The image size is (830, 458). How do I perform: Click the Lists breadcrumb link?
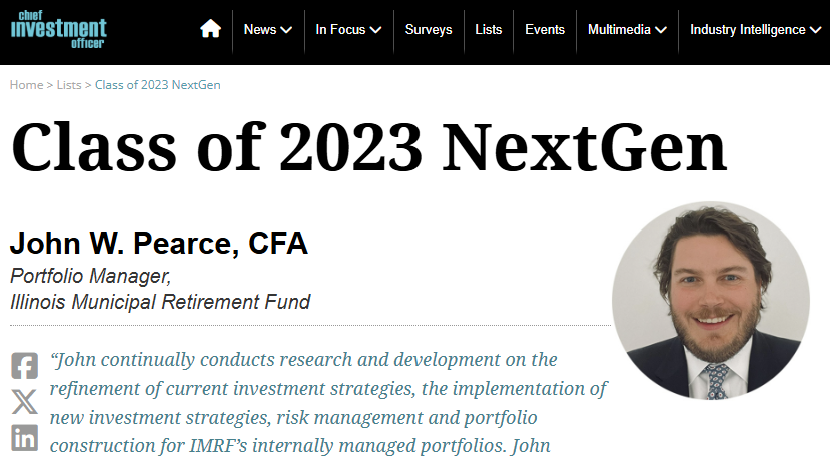coord(70,85)
